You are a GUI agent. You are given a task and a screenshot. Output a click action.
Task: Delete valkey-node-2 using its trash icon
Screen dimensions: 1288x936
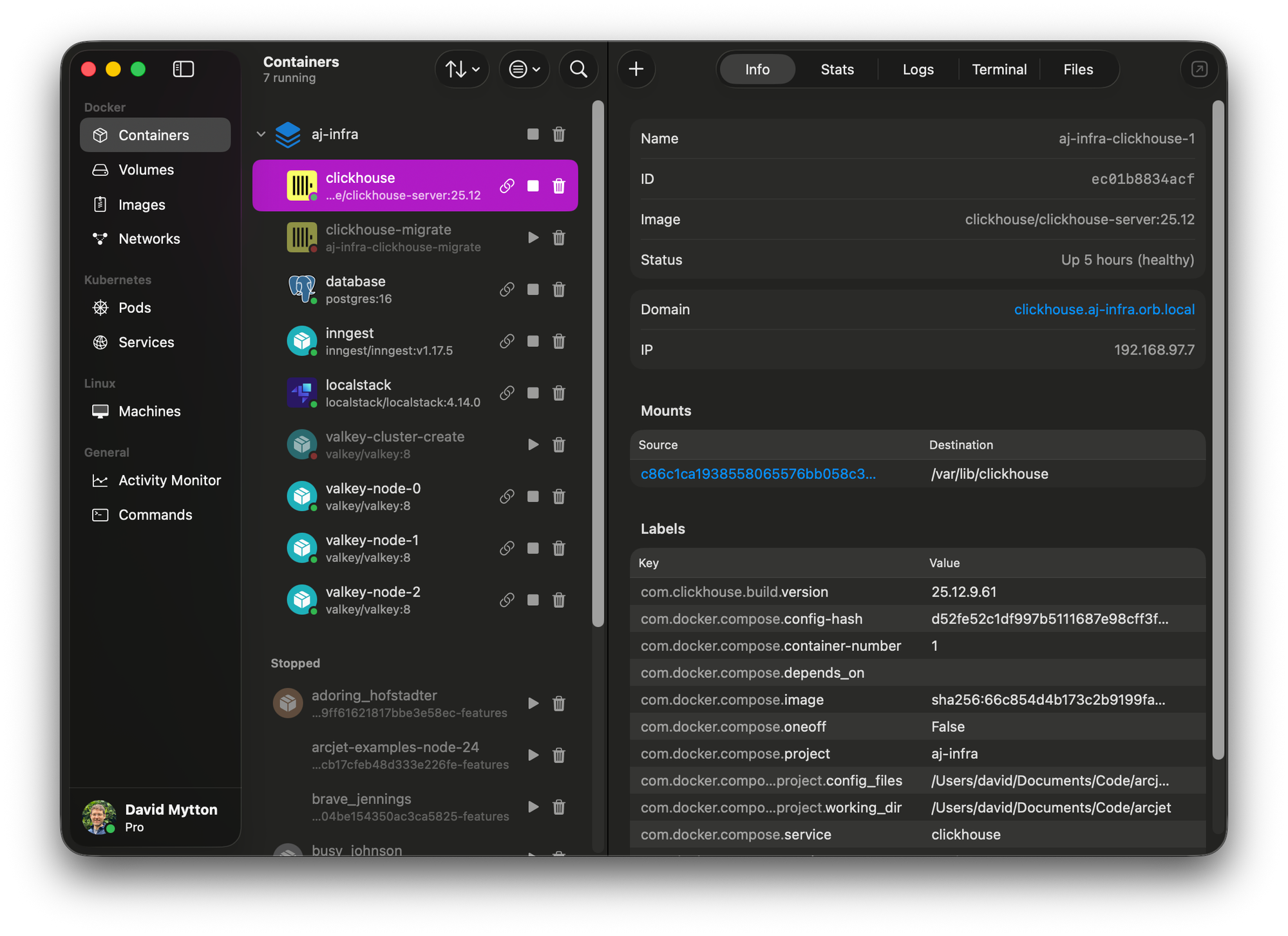pyautogui.click(x=558, y=600)
